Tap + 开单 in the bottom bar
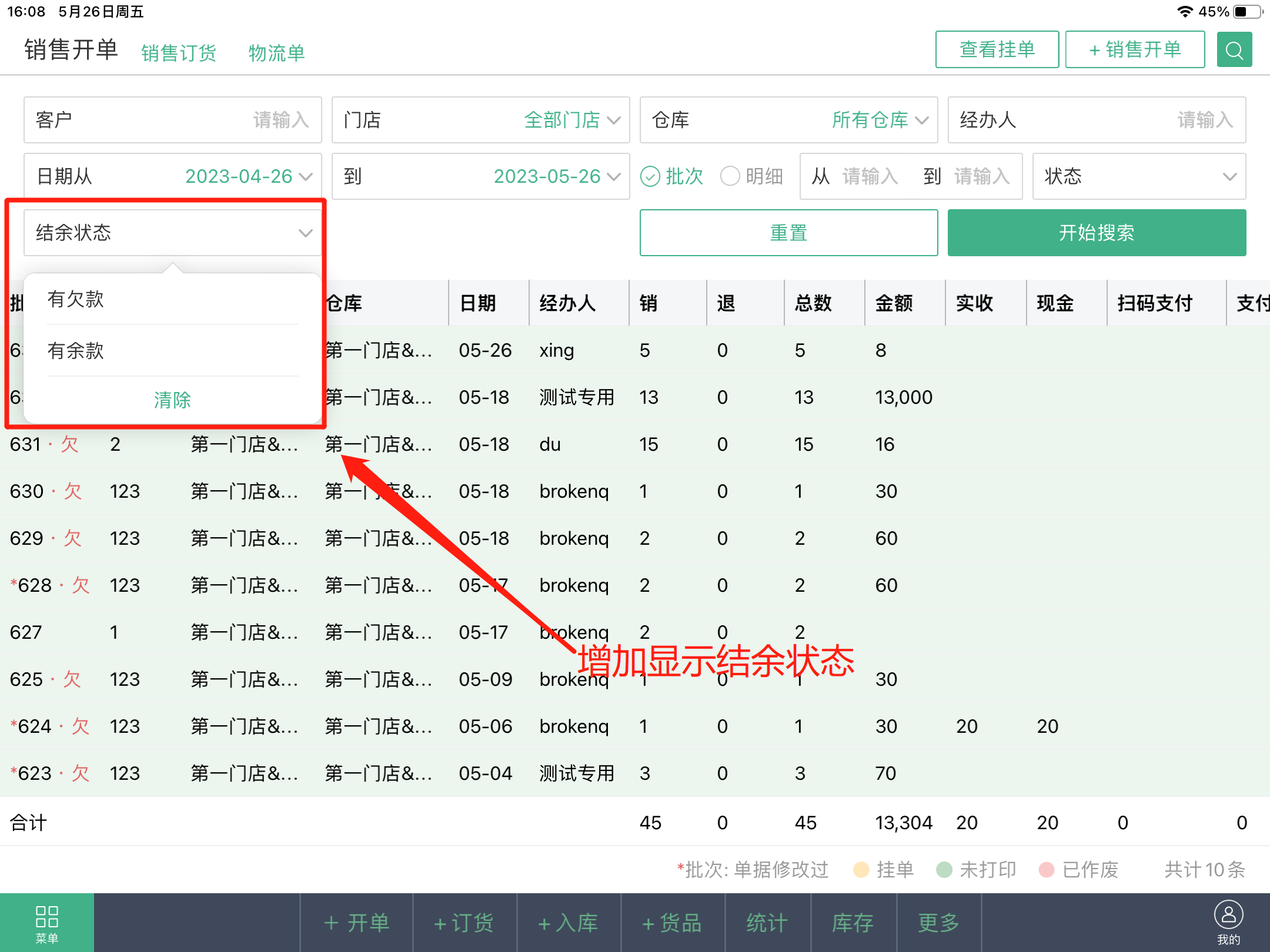The image size is (1270, 952). point(357,923)
